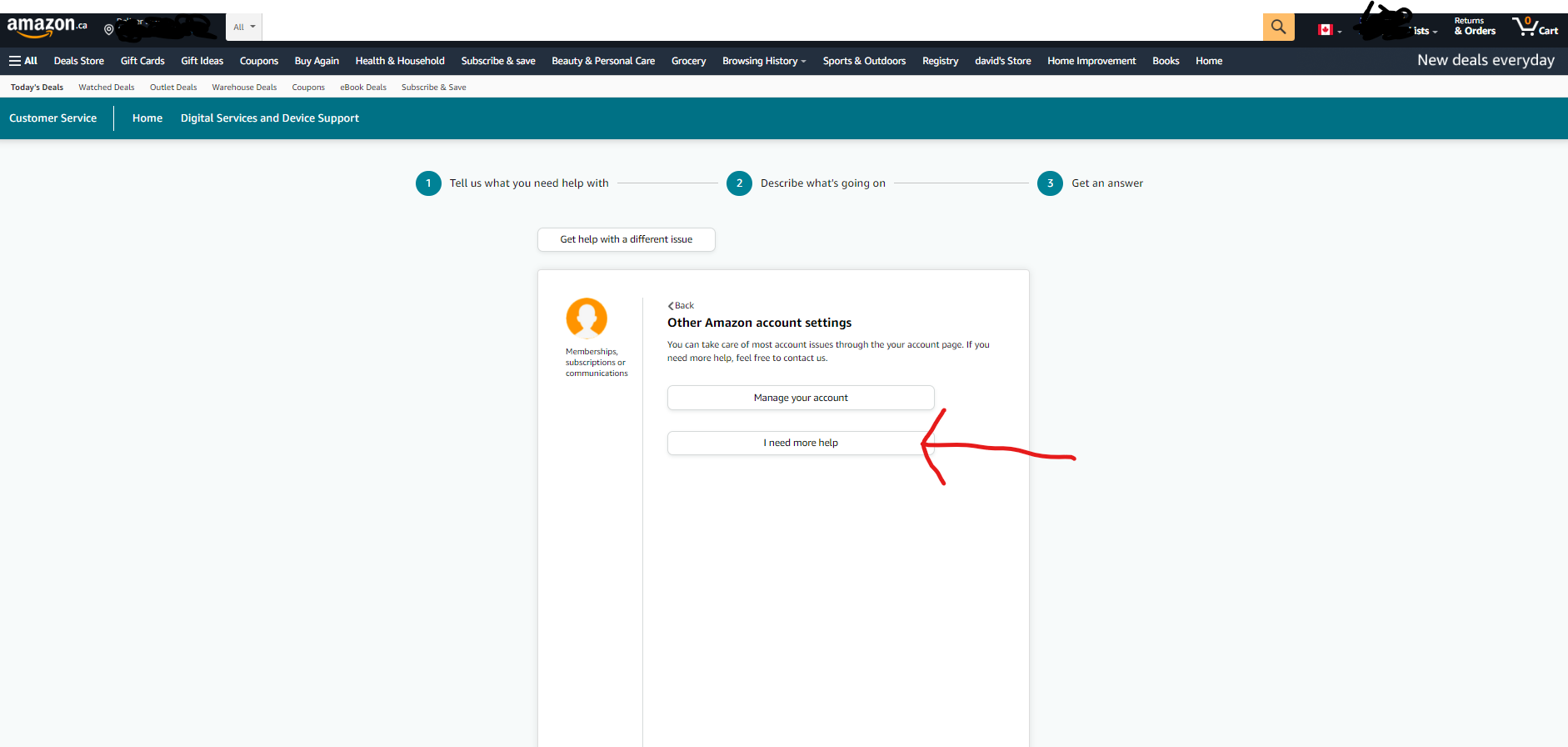Screen dimensions: 1568x747
Task: Open Warehouse Deals tab
Action: coord(244,88)
